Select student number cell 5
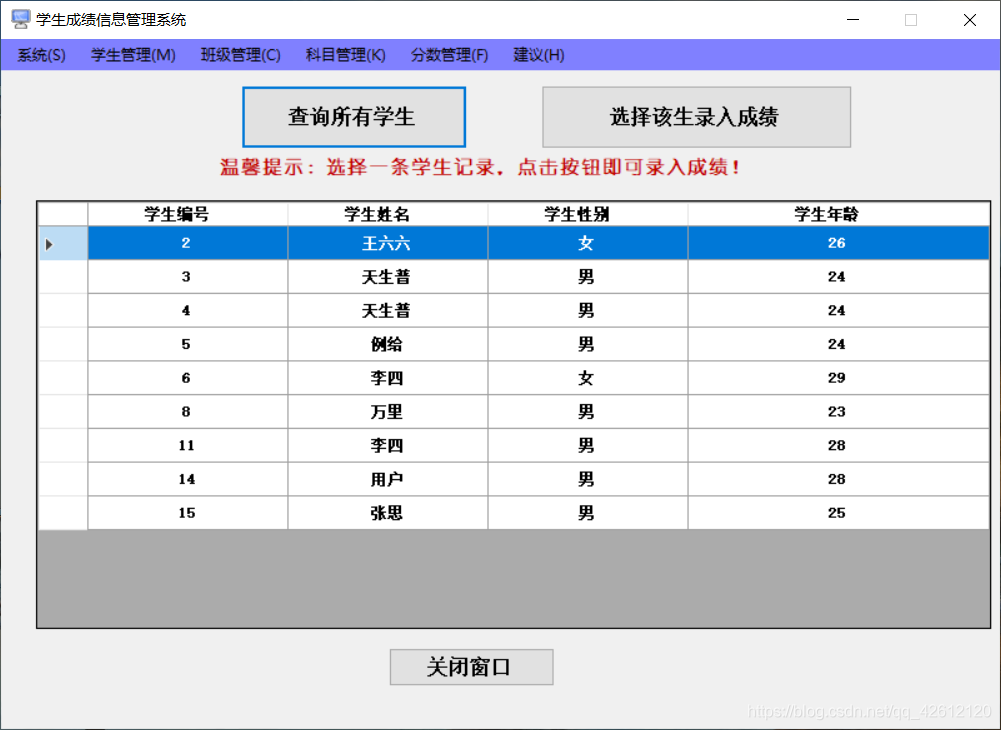 pyautogui.click(x=188, y=345)
